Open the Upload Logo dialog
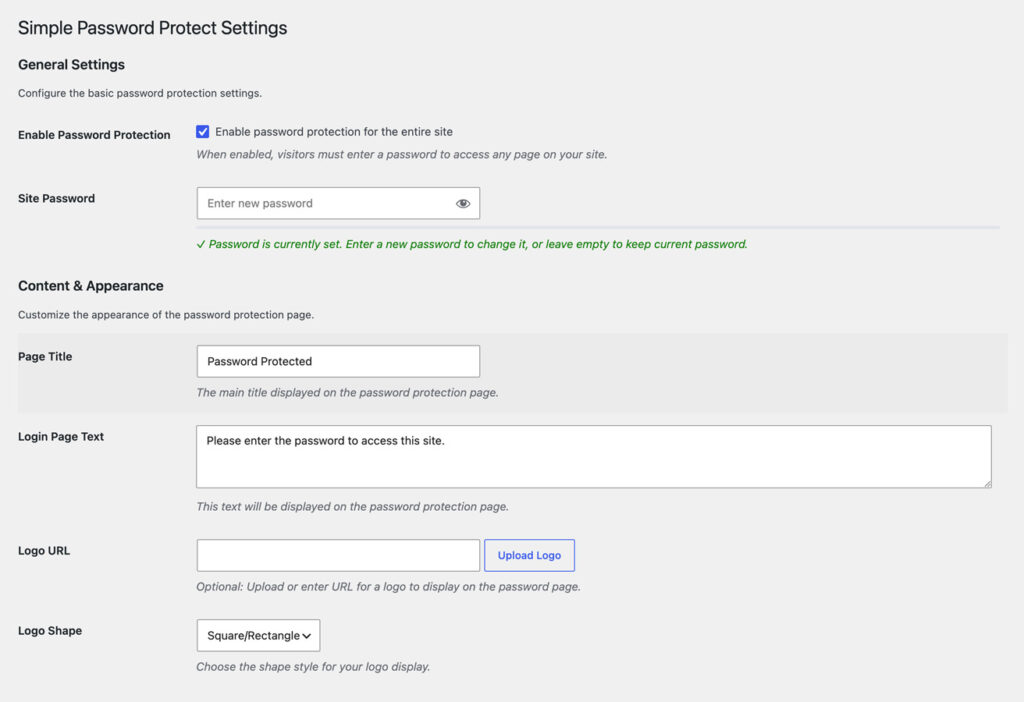1024x702 pixels. pos(530,555)
